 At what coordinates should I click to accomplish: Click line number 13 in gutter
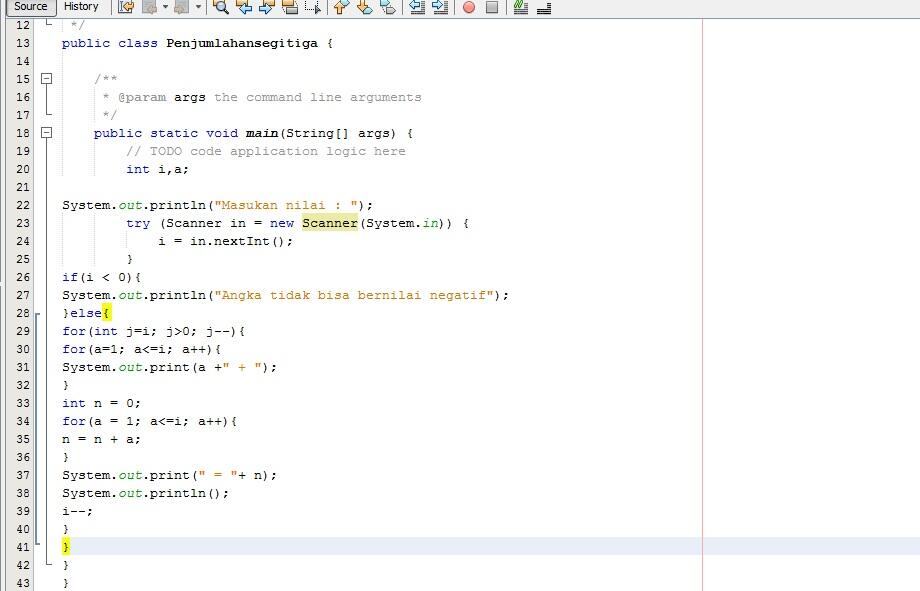point(23,43)
